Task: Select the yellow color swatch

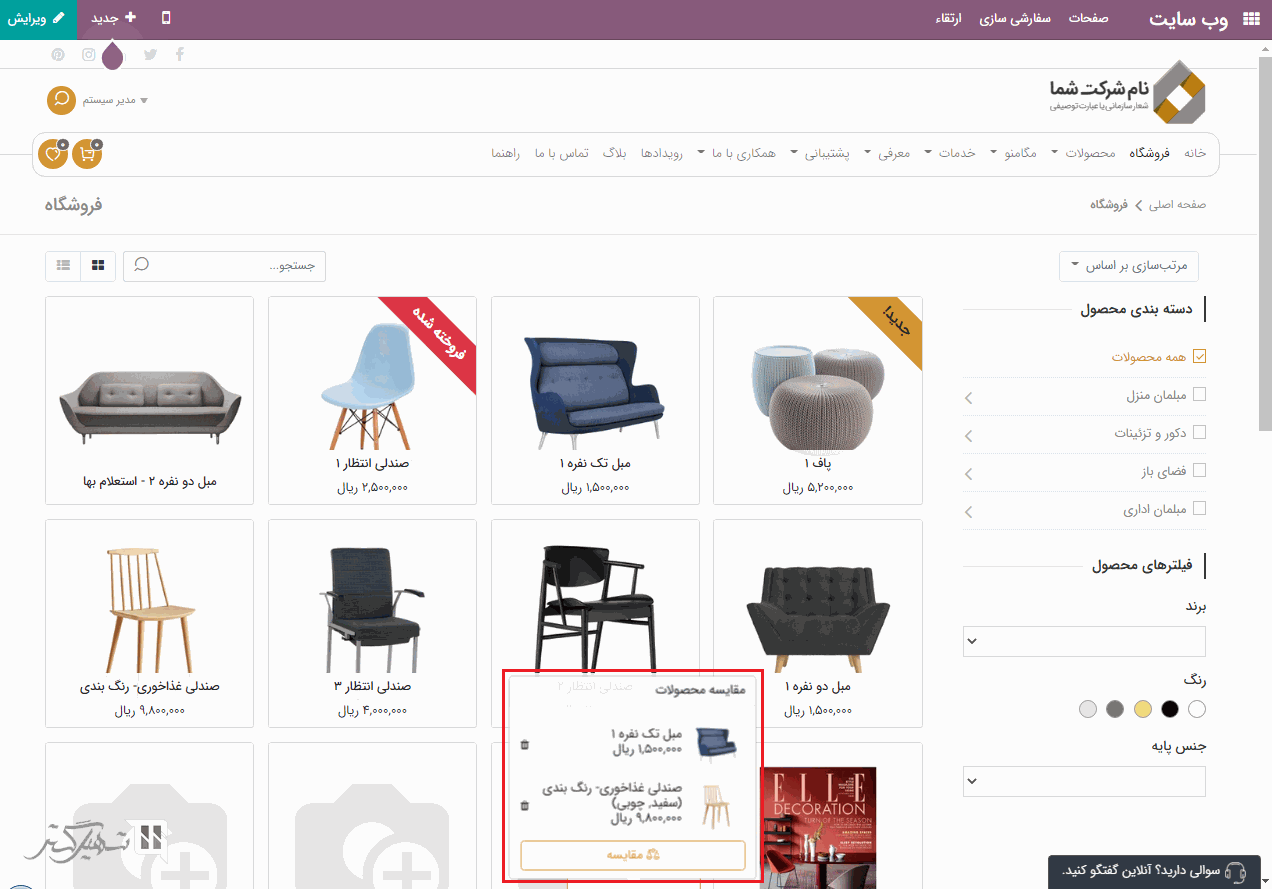Action: pos(1143,709)
